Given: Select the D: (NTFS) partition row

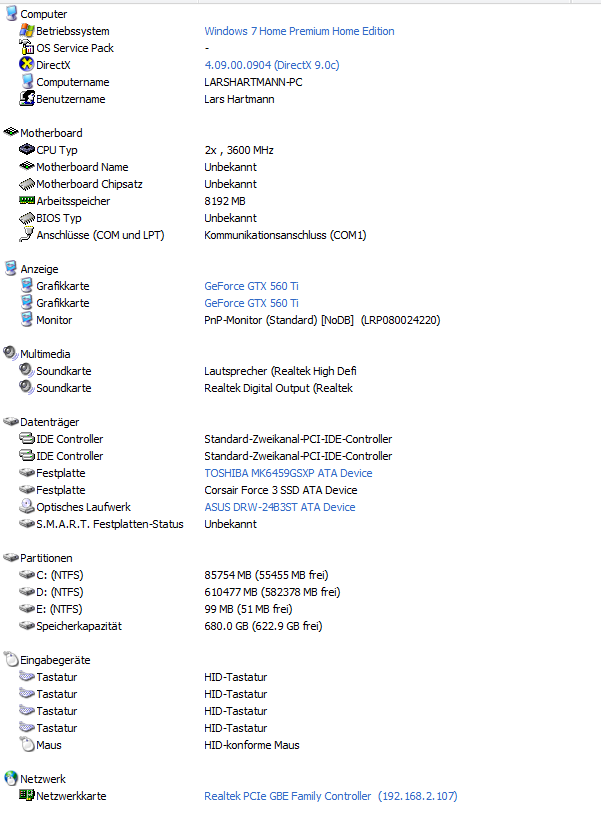Looking at the screenshot, I should tap(60, 592).
